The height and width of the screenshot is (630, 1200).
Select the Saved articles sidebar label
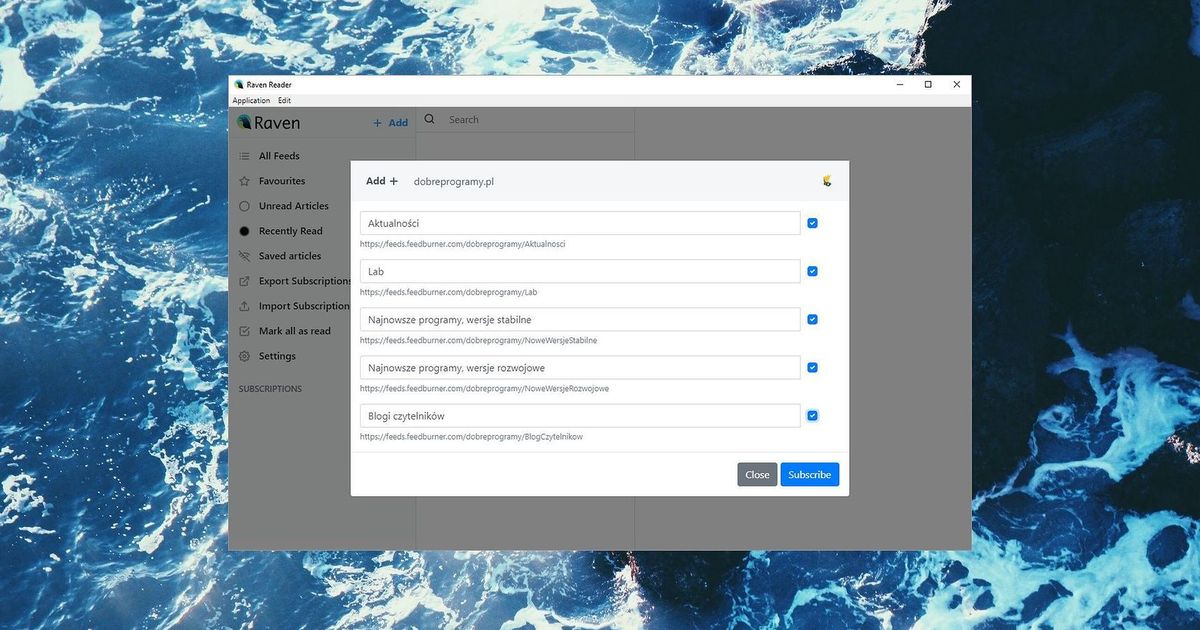point(290,256)
